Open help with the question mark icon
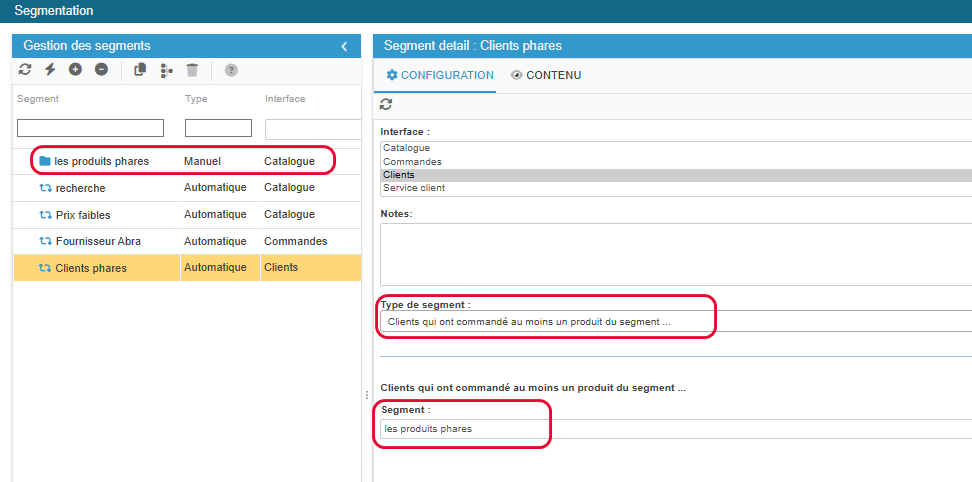This screenshot has height=482, width=972. [x=231, y=70]
